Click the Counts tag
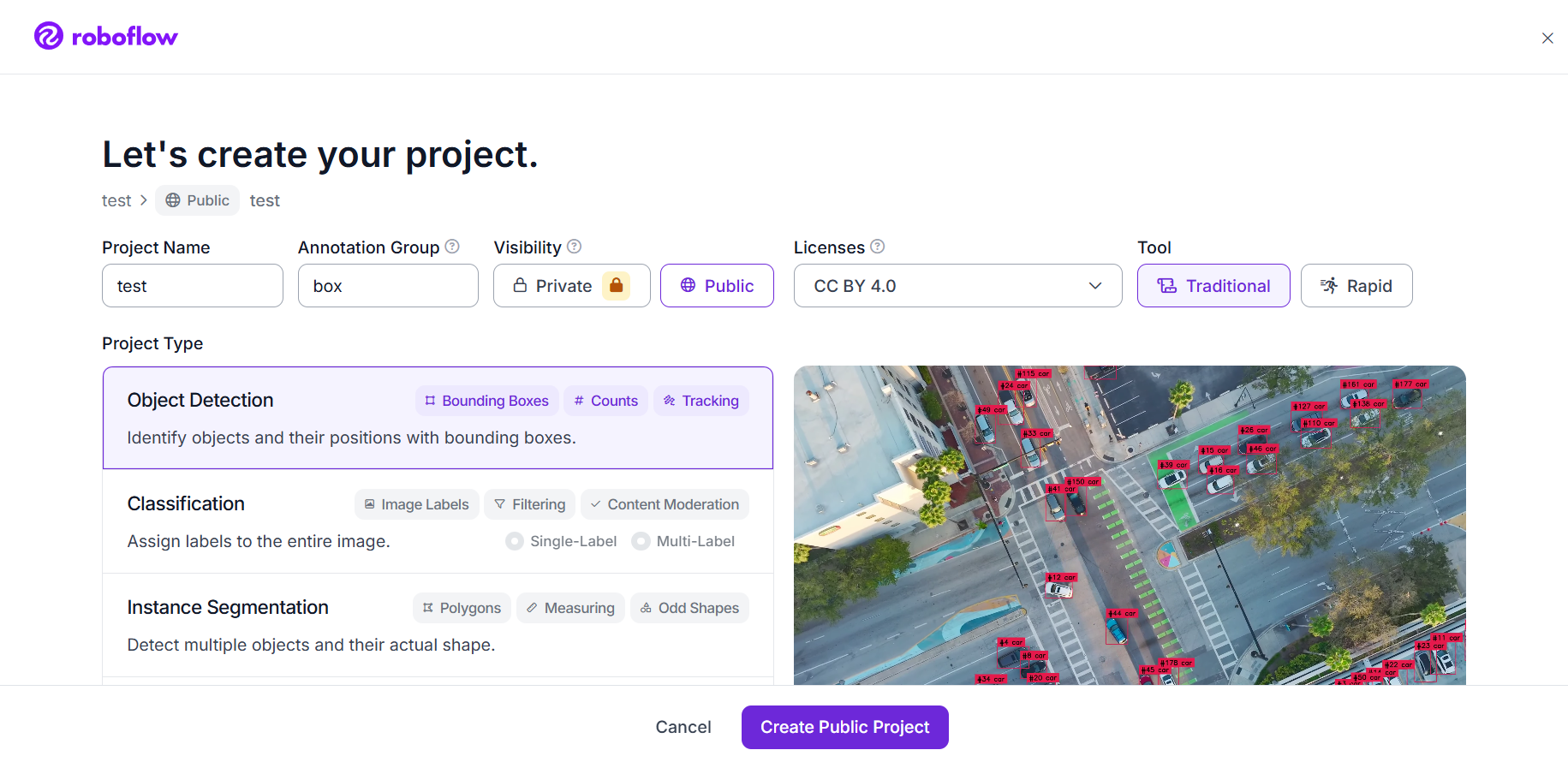This screenshot has height=762, width=1568. [605, 401]
